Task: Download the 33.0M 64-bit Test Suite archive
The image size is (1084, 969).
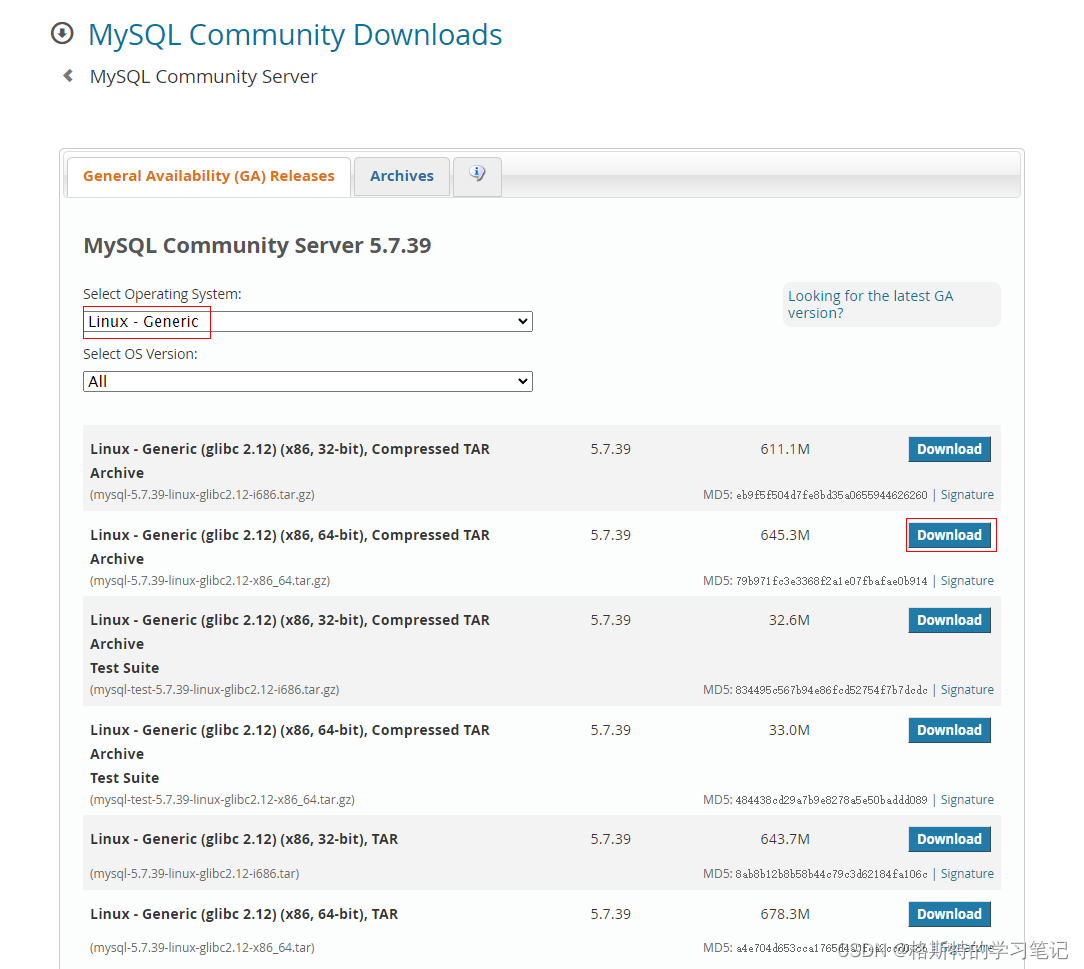Action: 949,730
